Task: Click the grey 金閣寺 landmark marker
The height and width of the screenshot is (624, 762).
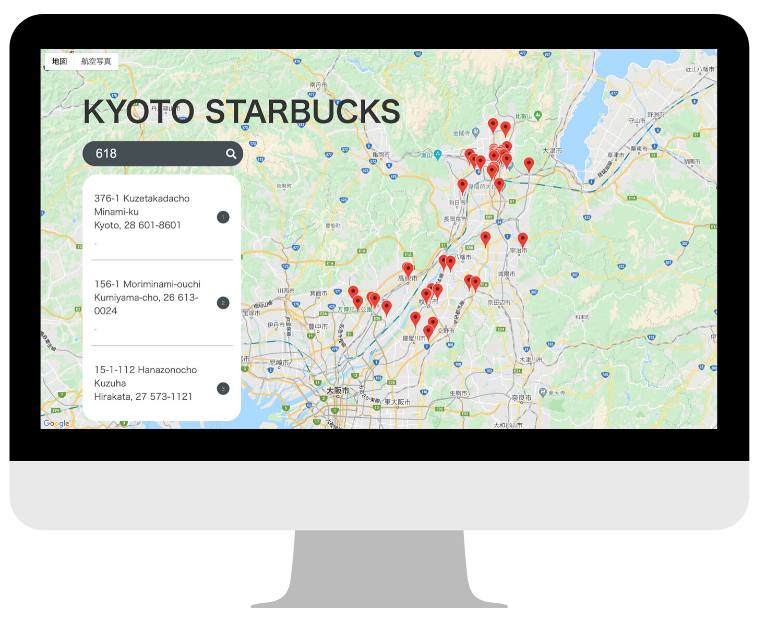Action: pos(476,132)
